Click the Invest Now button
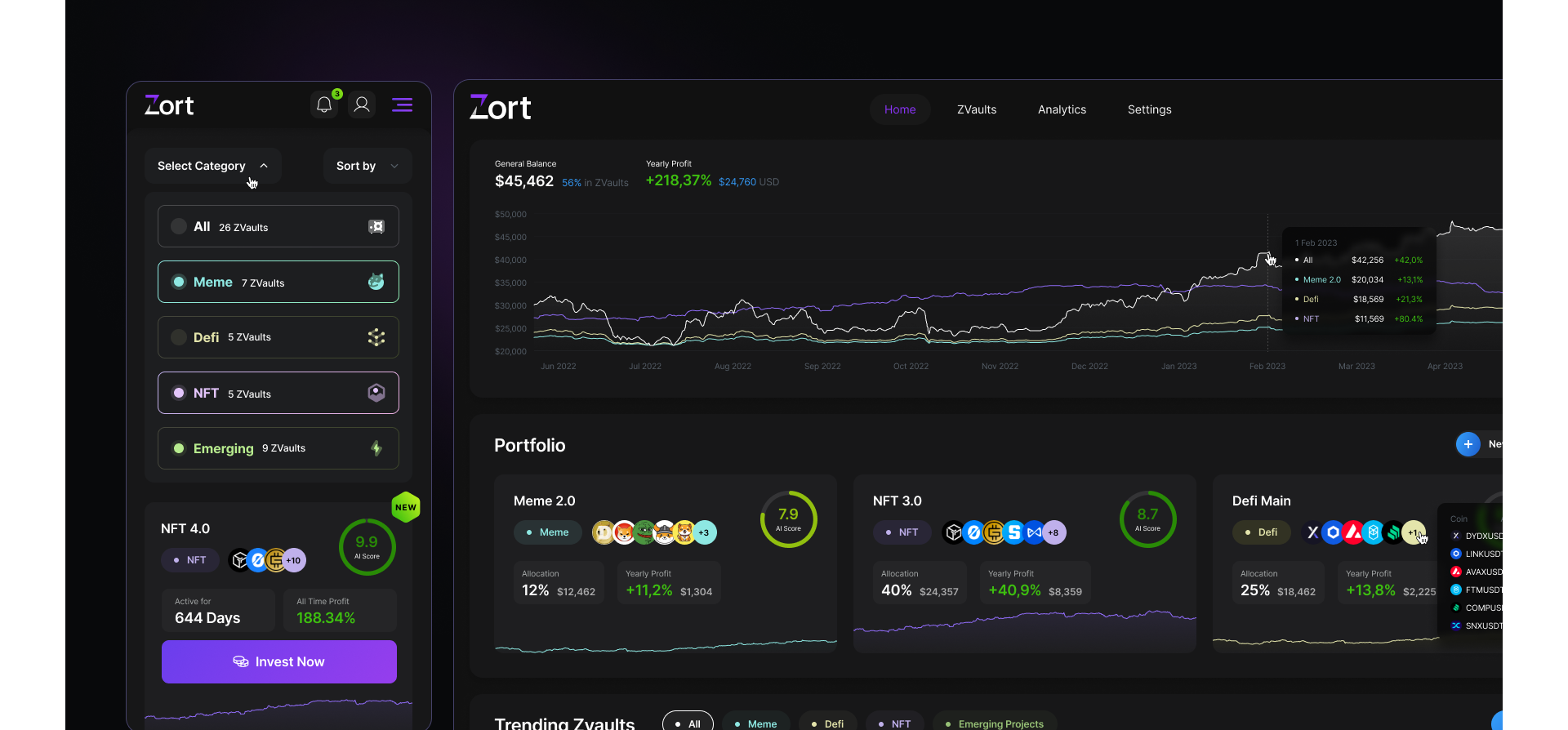This screenshot has width=1568, height=730. [279, 661]
